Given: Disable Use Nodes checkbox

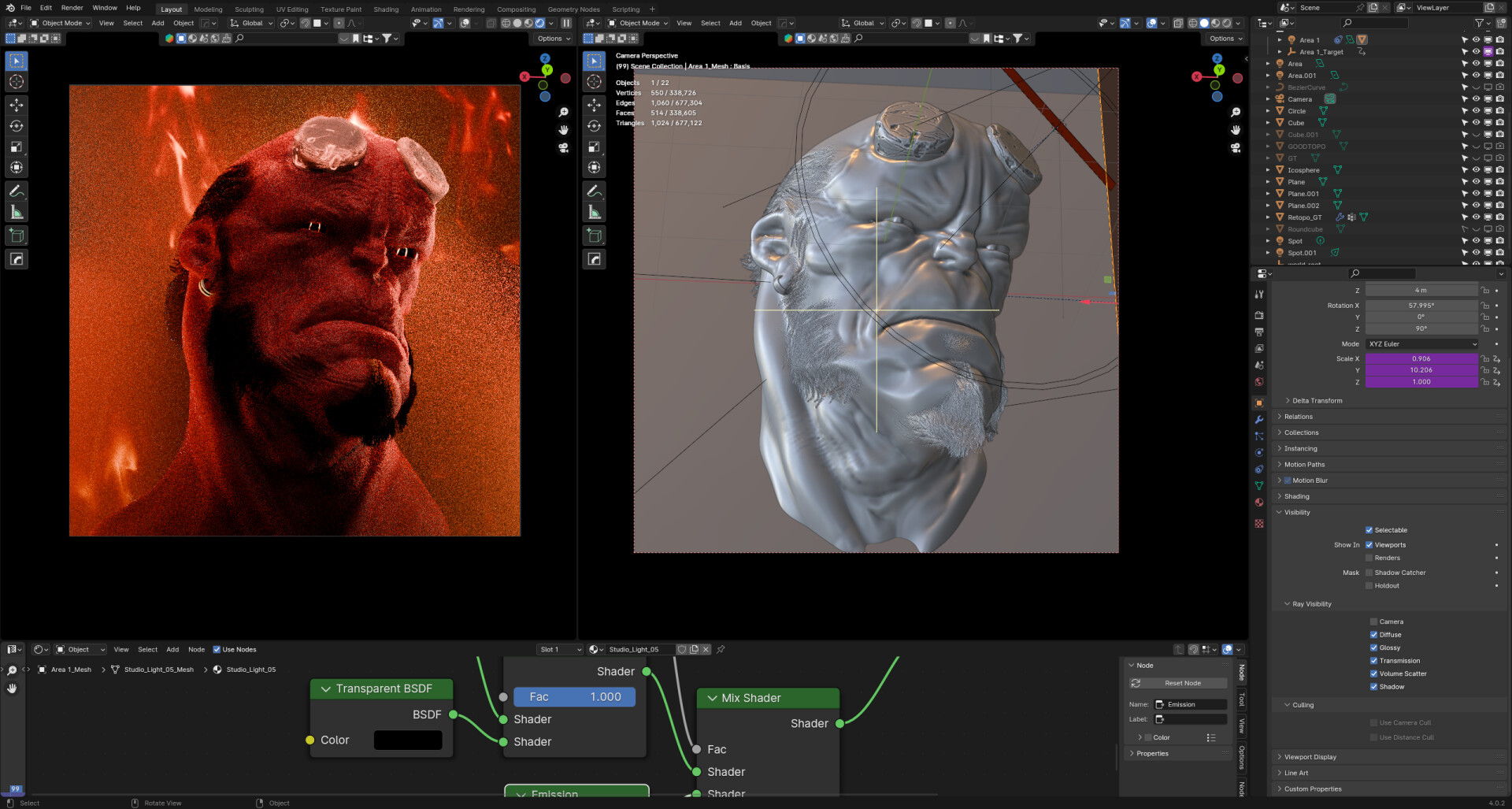Looking at the screenshot, I should pos(217,650).
